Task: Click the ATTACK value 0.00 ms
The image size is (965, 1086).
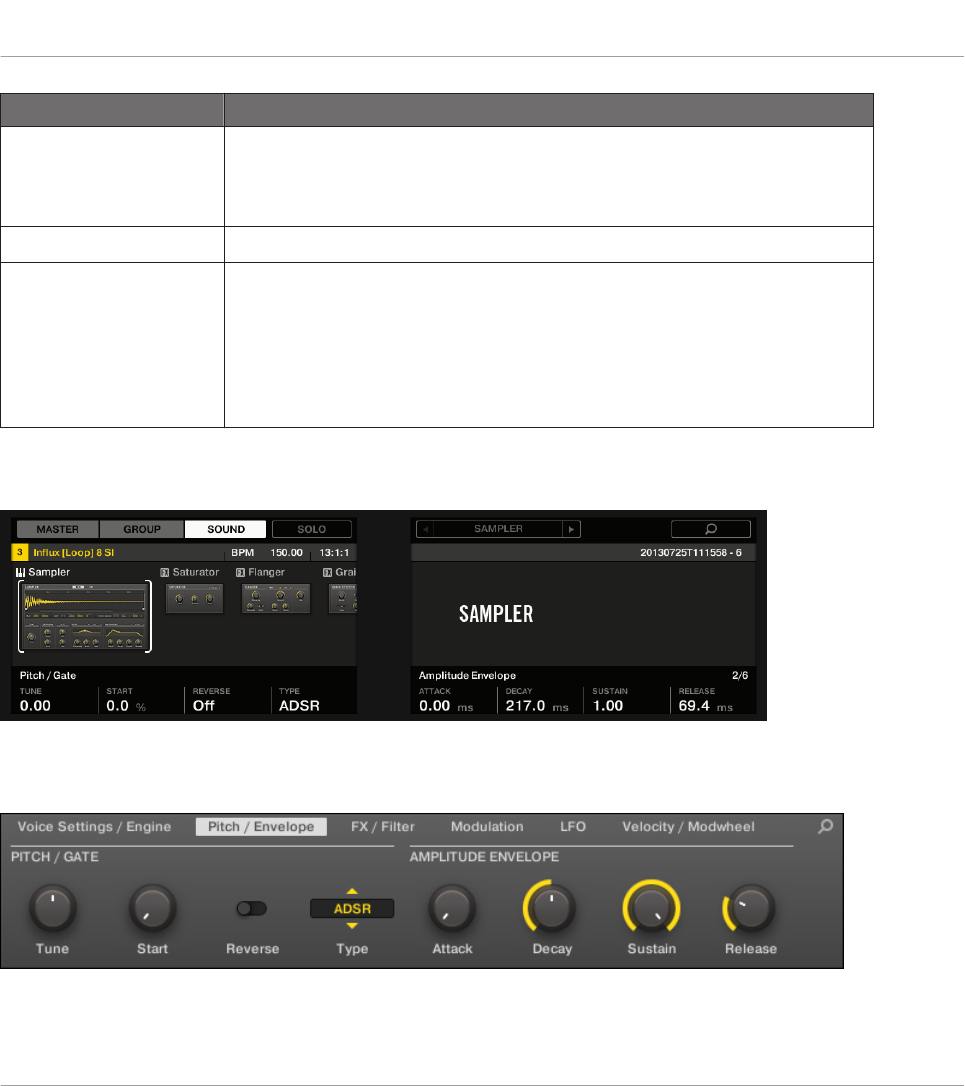Action: [446, 706]
